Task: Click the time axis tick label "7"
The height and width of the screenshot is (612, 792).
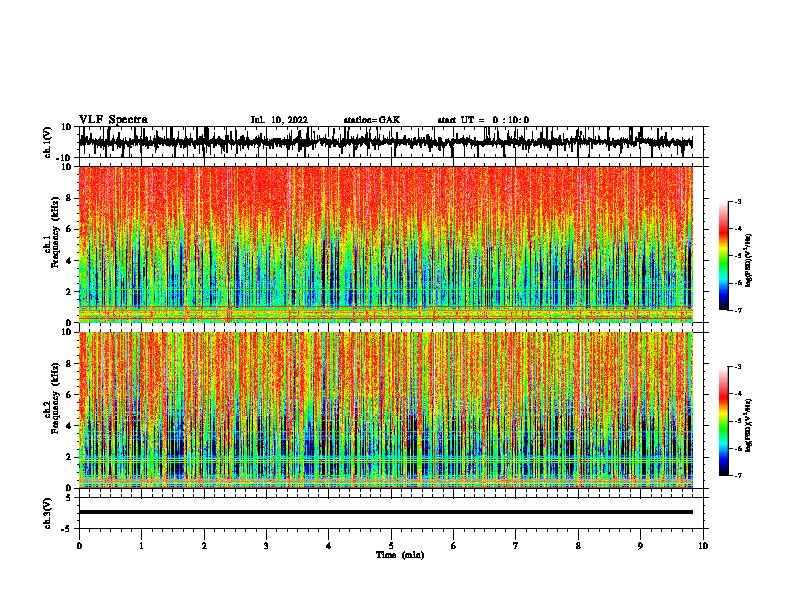Action: (x=516, y=546)
